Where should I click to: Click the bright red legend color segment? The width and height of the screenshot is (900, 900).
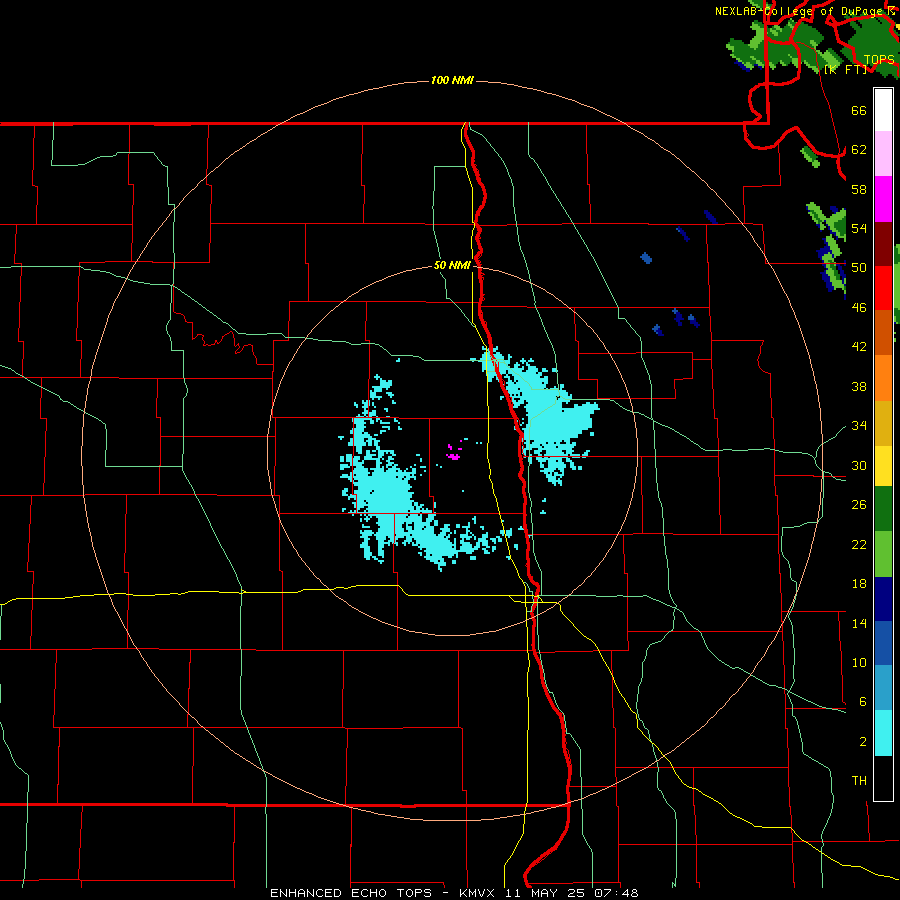[883, 288]
